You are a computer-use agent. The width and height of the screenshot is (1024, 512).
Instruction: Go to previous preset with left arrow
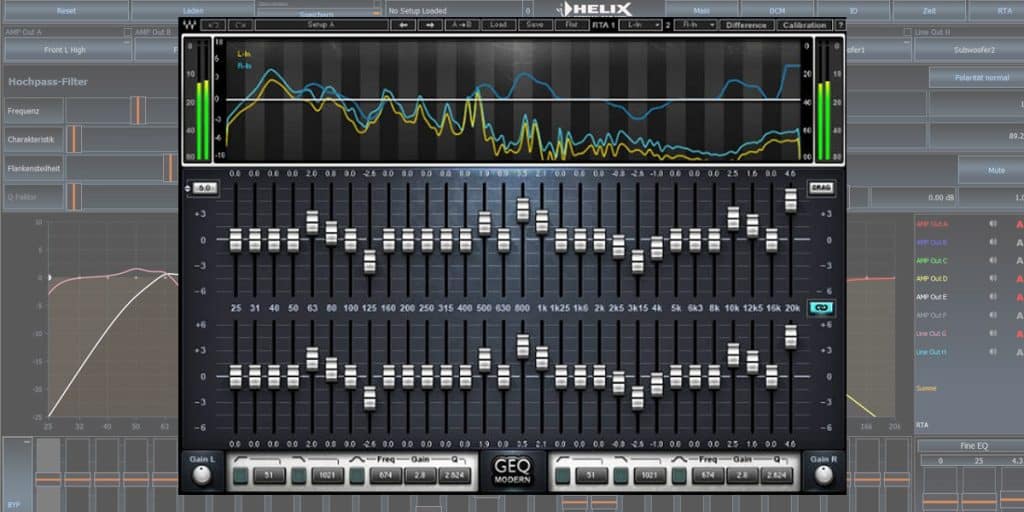pyautogui.click(x=404, y=25)
